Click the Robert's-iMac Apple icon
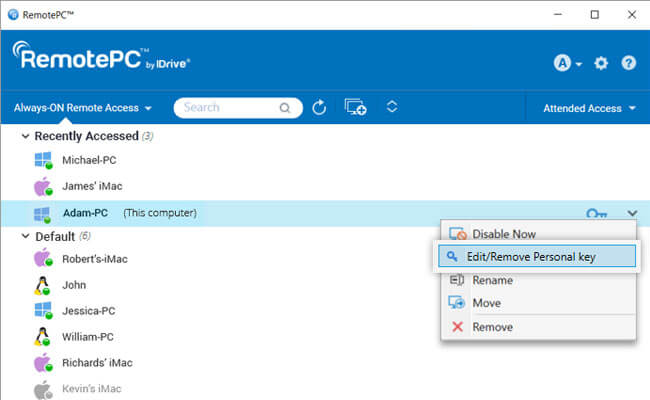 (43, 258)
